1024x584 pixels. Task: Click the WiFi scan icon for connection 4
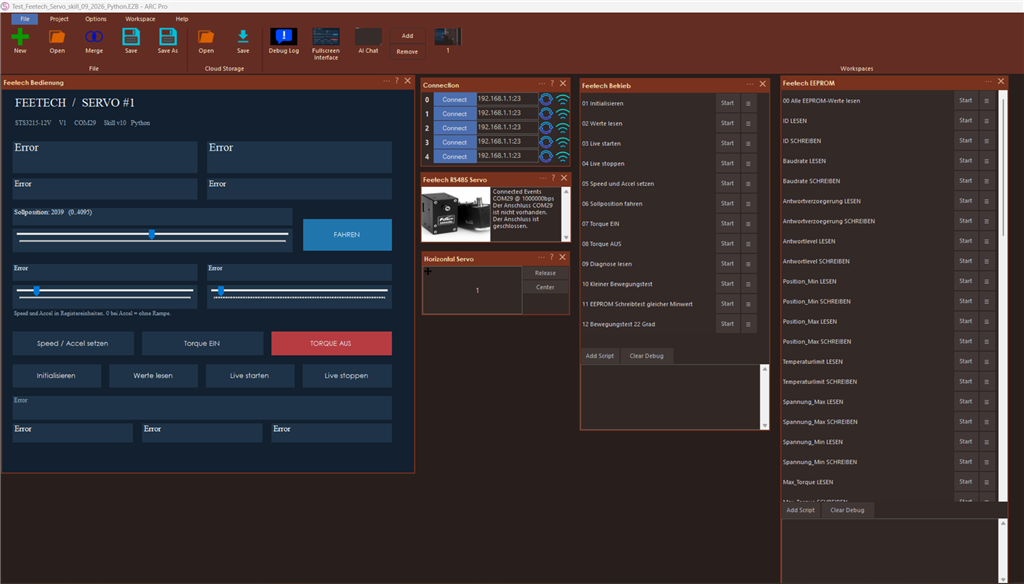tap(562, 156)
